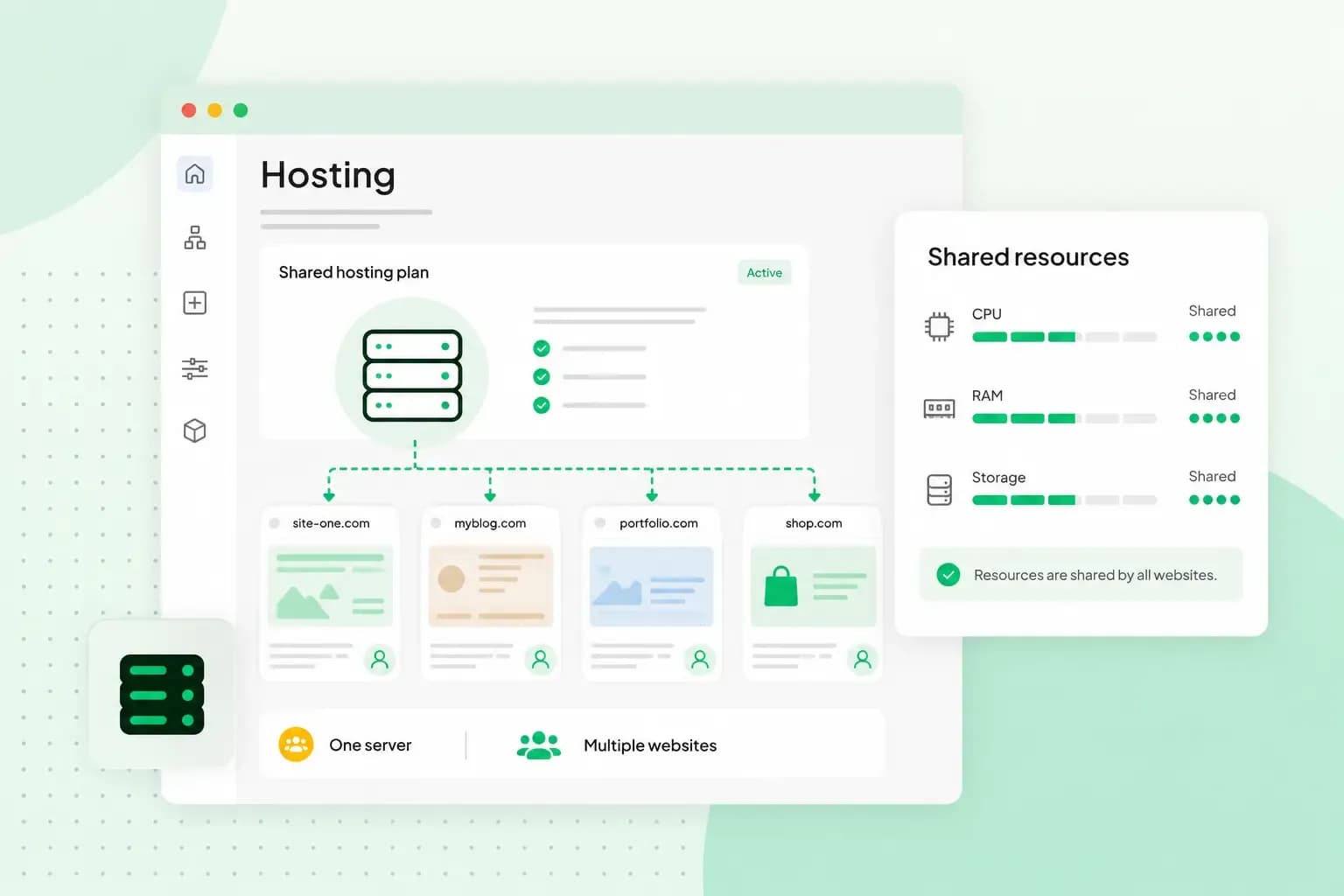Click the Storage label text
This screenshot has height=896, width=1344.
click(x=998, y=478)
